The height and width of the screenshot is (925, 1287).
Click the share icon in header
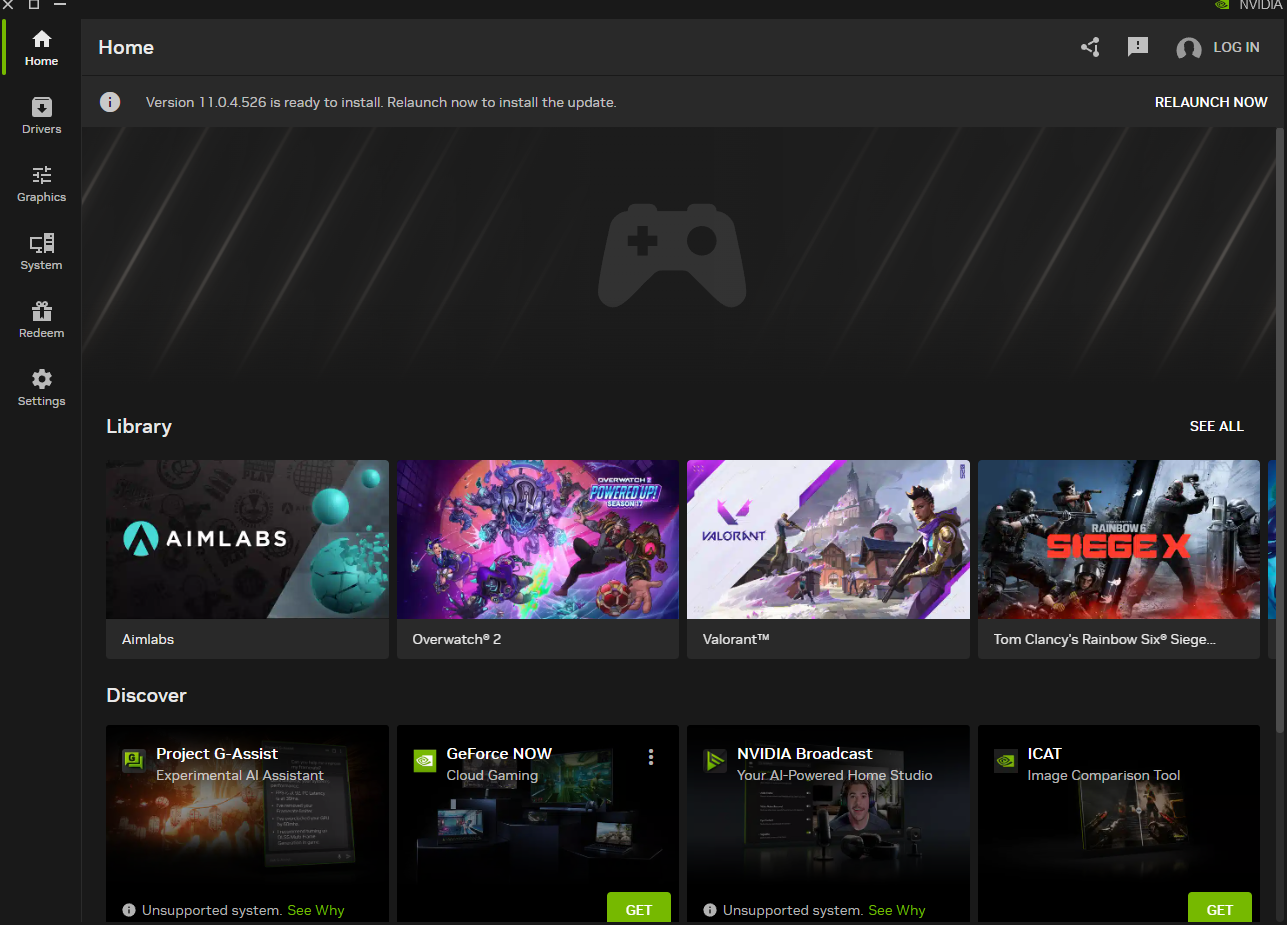1090,47
